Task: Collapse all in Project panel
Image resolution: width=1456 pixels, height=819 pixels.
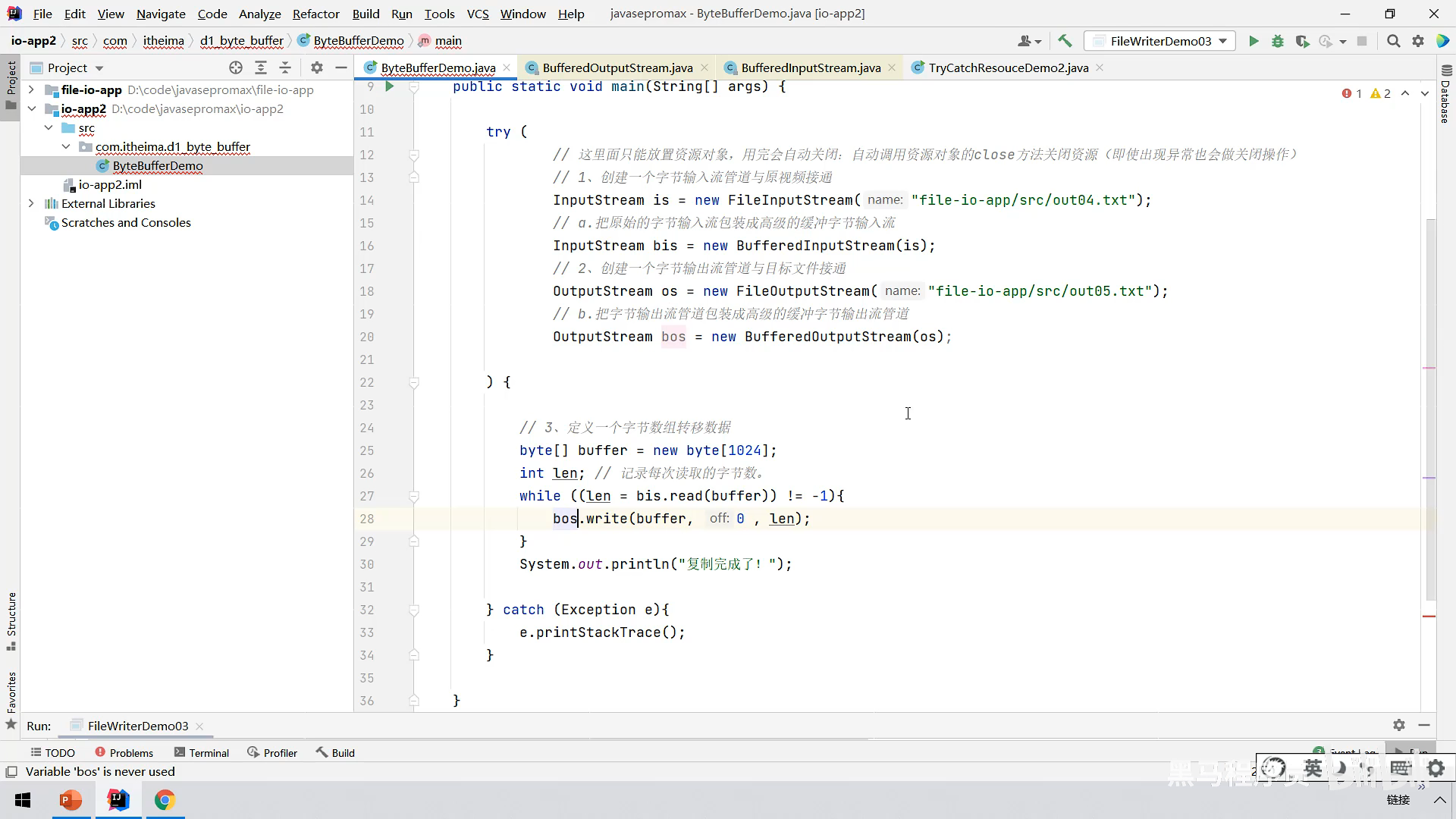Action: 285,67
